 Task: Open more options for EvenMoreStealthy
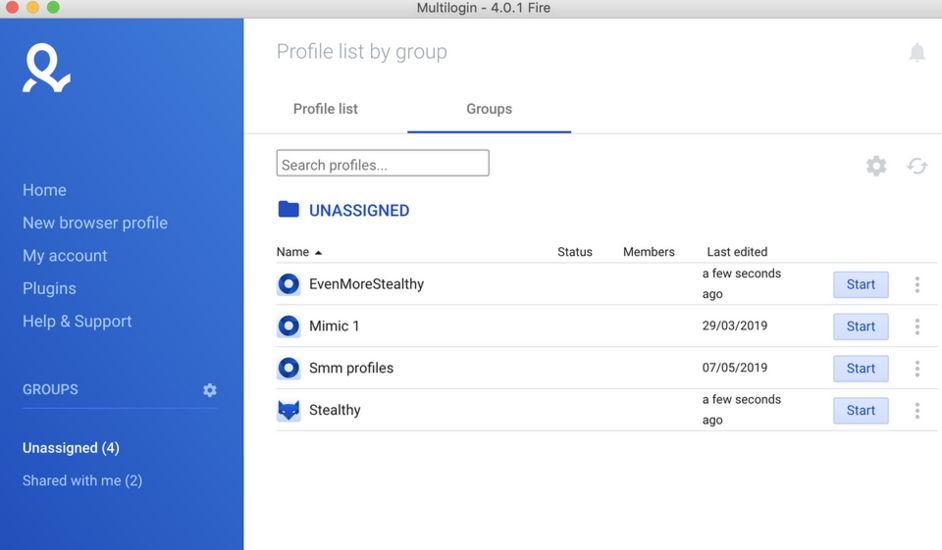click(917, 285)
